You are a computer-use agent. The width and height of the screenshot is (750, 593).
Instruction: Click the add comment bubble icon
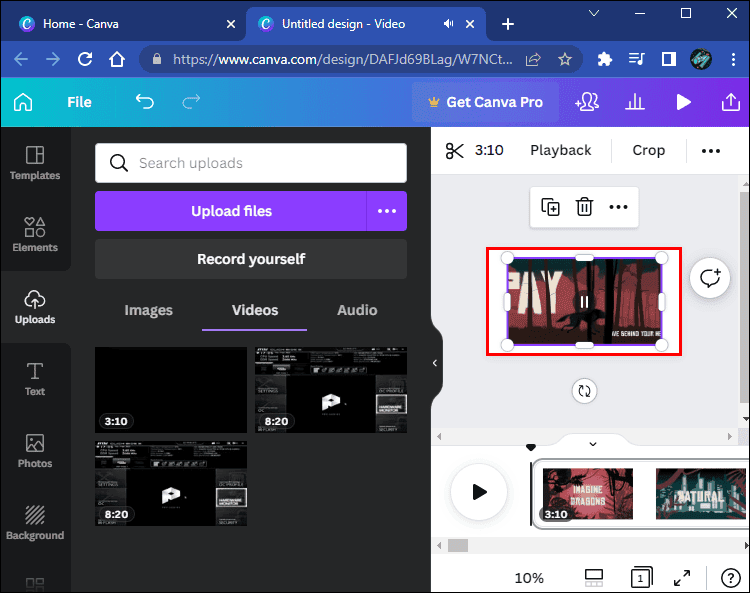[x=710, y=278]
